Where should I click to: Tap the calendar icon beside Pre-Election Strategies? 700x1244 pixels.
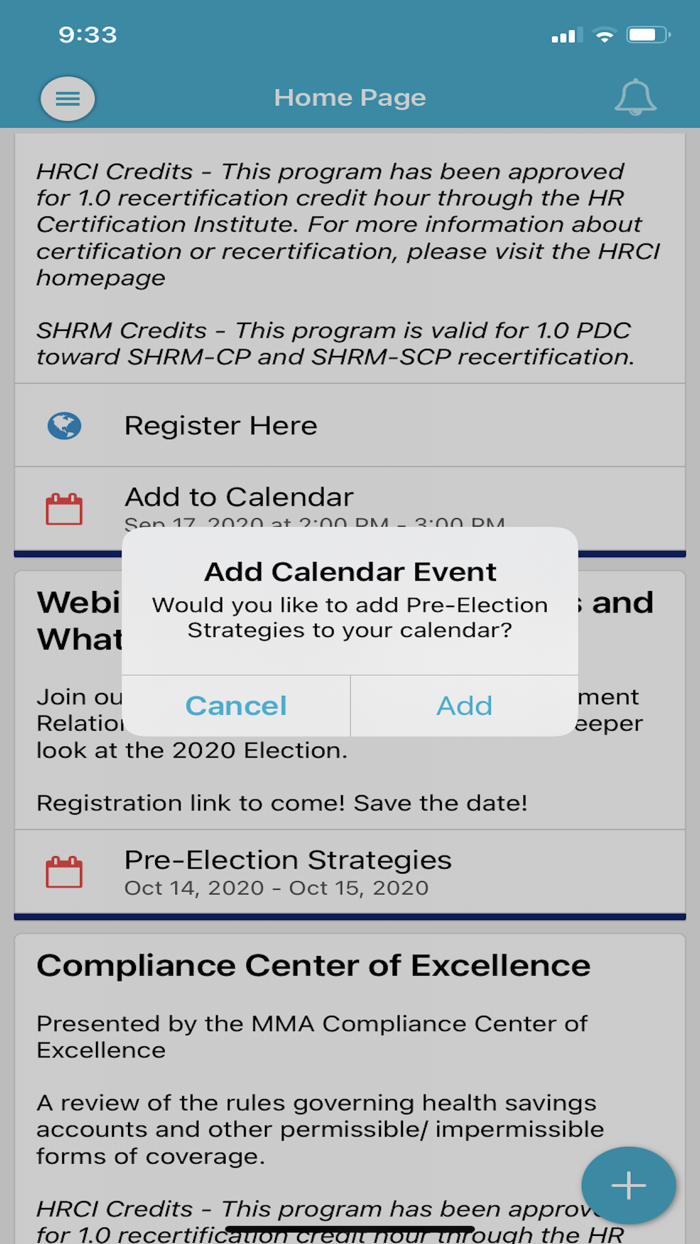[x=65, y=872]
